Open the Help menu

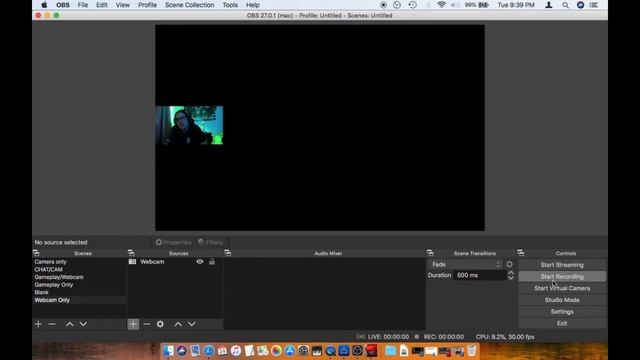[253, 5]
